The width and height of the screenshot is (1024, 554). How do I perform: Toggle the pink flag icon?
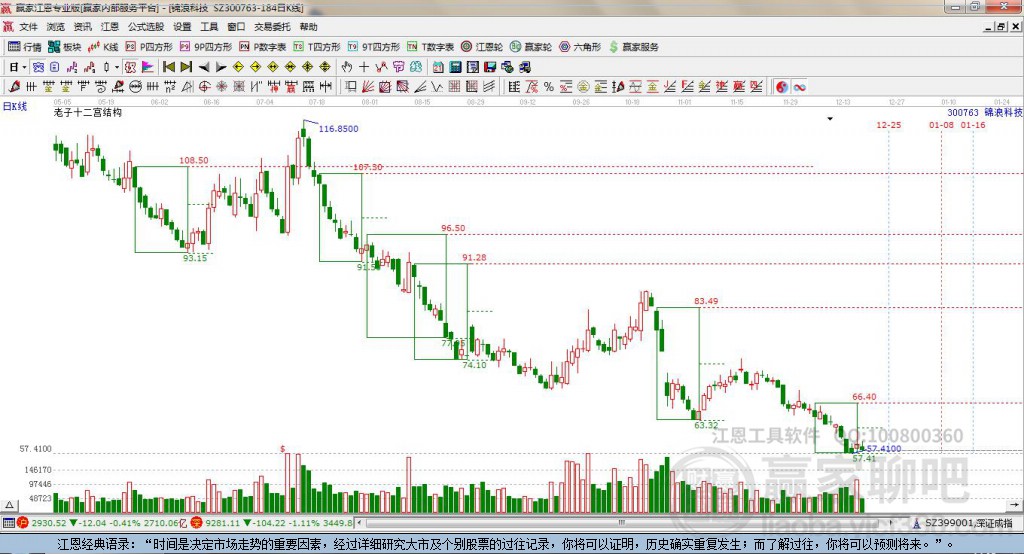point(148,67)
